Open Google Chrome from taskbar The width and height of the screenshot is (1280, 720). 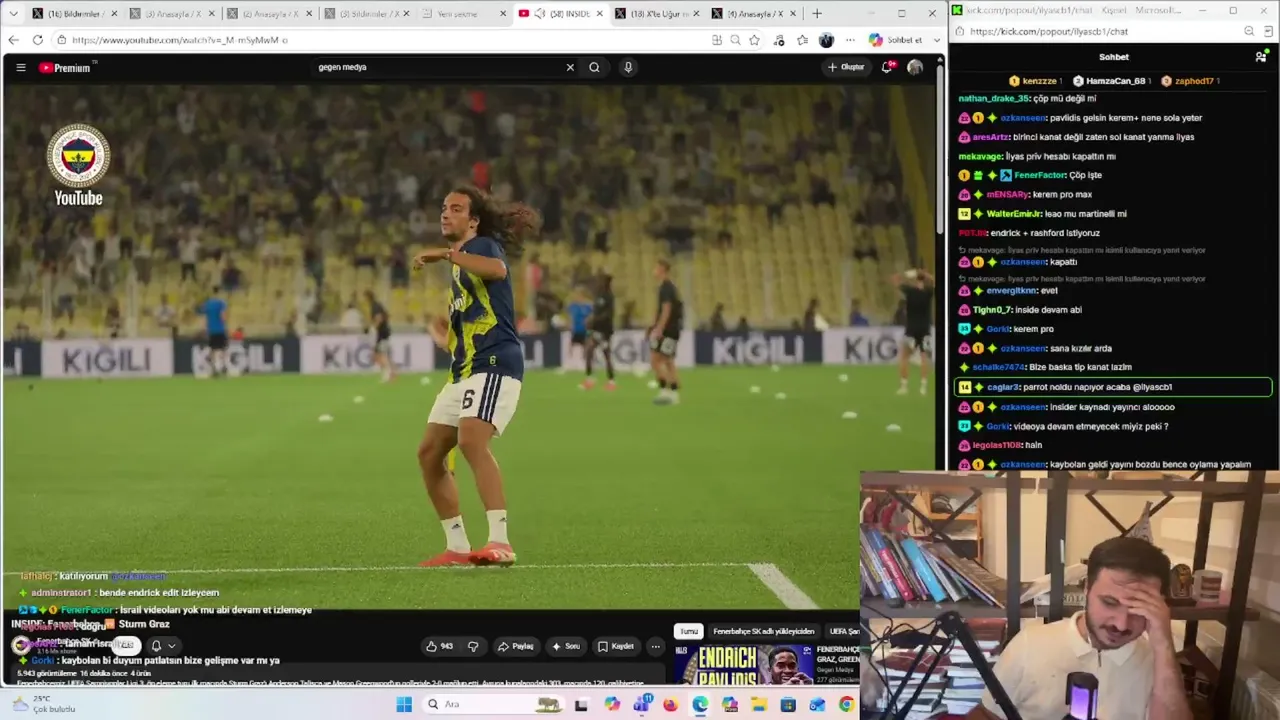(847, 704)
